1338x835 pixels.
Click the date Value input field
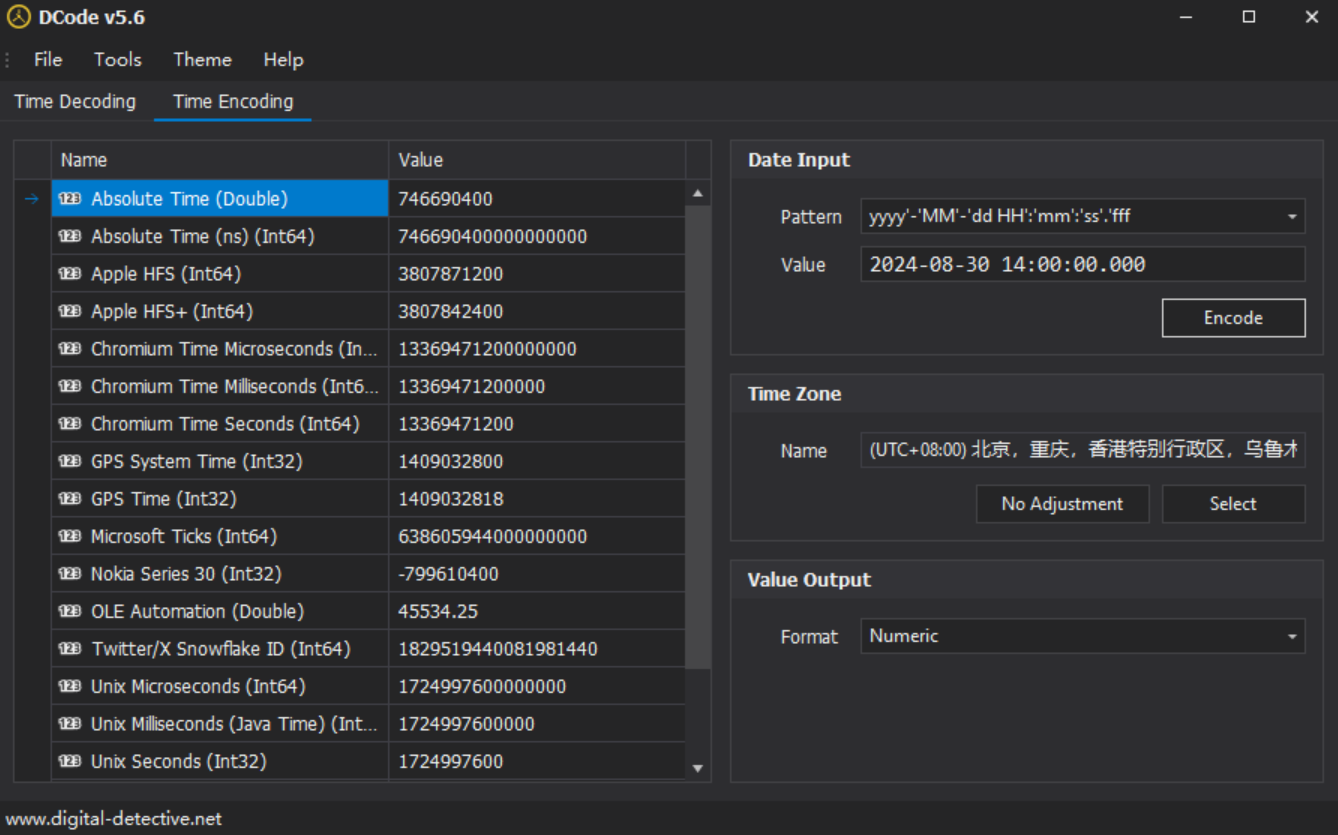click(1082, 265)
